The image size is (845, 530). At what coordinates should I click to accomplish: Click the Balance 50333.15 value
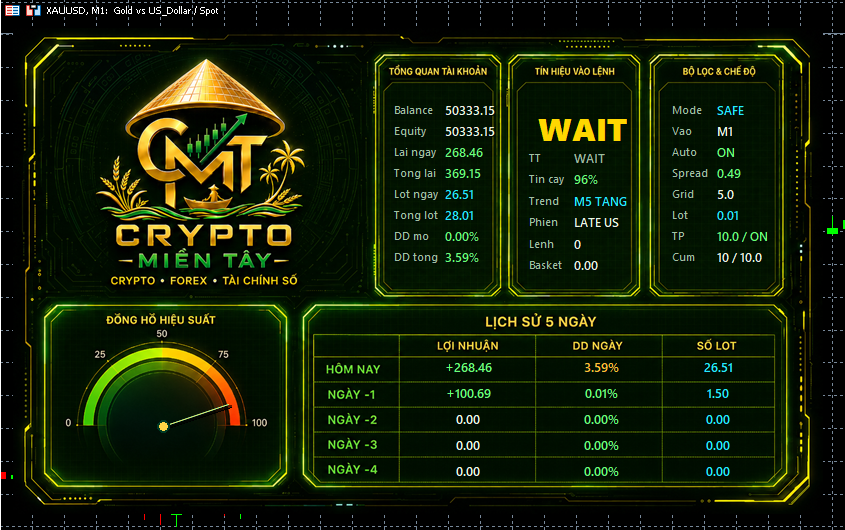[x=469, y=111]
